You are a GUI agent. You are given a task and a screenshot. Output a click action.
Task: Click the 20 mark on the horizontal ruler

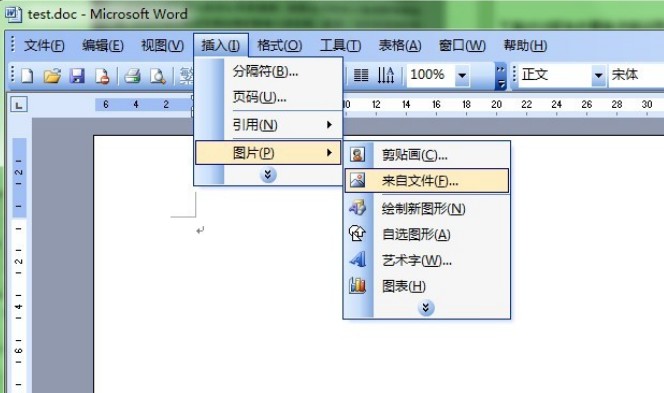[496, 104]
